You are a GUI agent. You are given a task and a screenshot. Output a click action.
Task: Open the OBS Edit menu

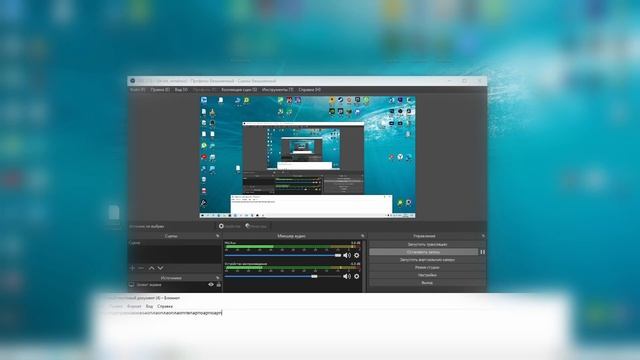pyautogui.click(x=160, y=89)
